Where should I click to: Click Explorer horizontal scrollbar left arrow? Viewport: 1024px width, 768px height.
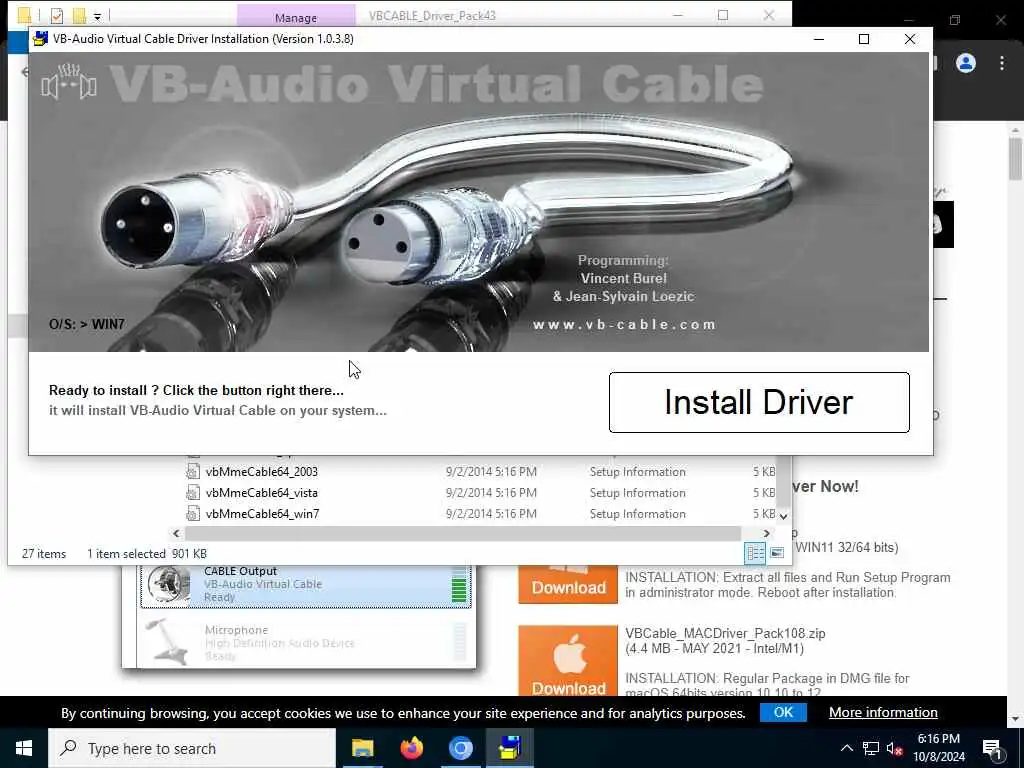[176, 534]
